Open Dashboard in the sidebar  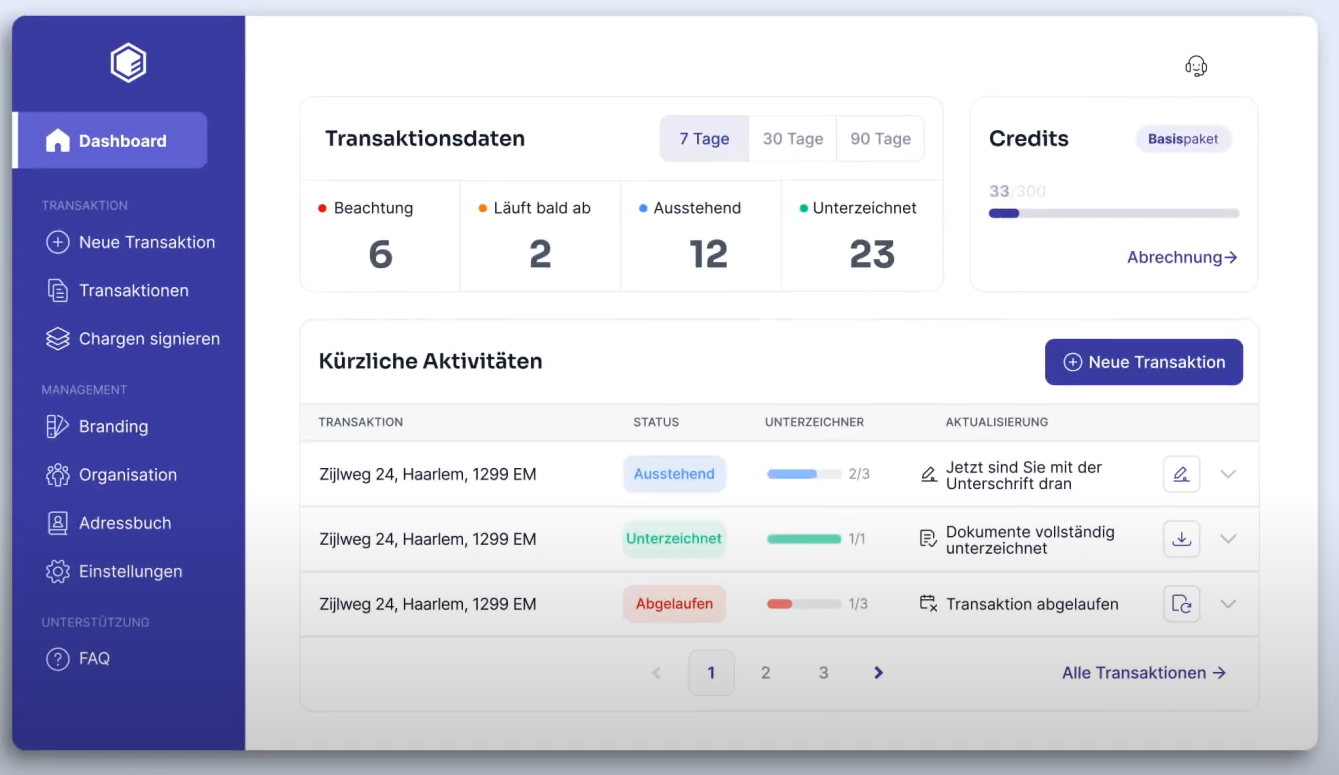point(110,141)
